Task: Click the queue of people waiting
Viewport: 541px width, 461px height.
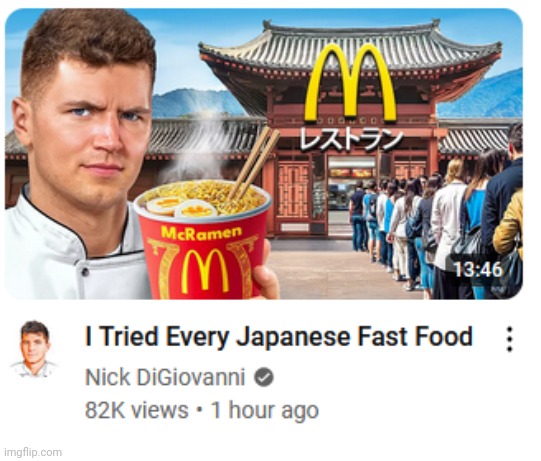Action: [x=436, y=224]
